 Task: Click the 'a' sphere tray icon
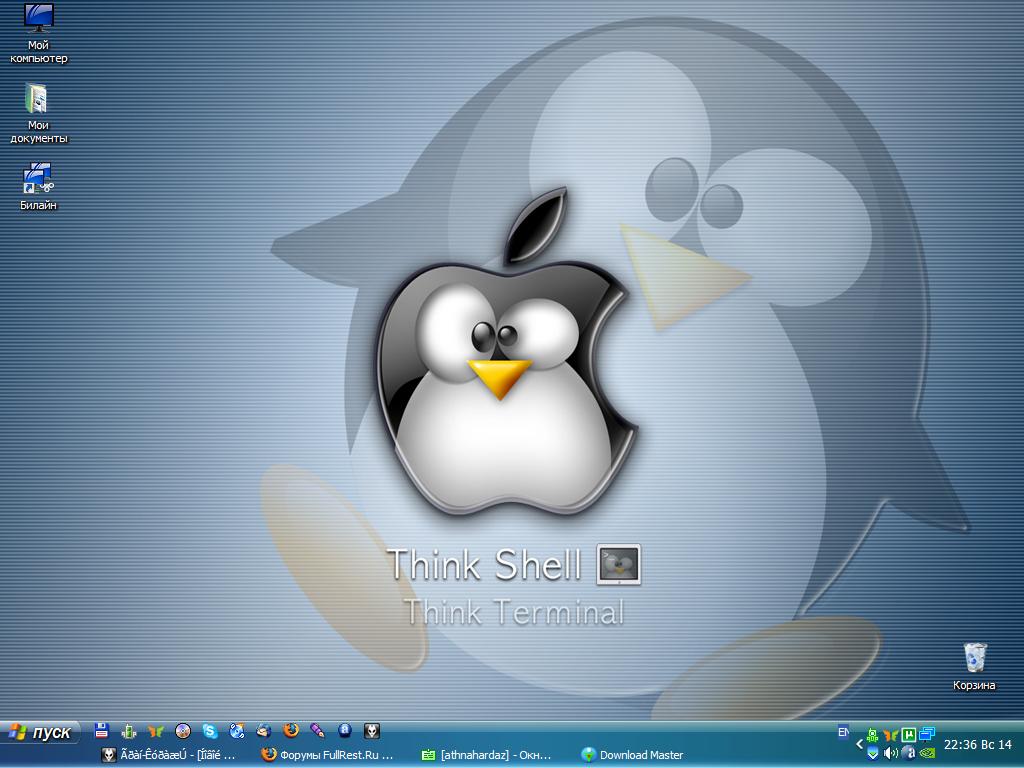pos(908,754)
